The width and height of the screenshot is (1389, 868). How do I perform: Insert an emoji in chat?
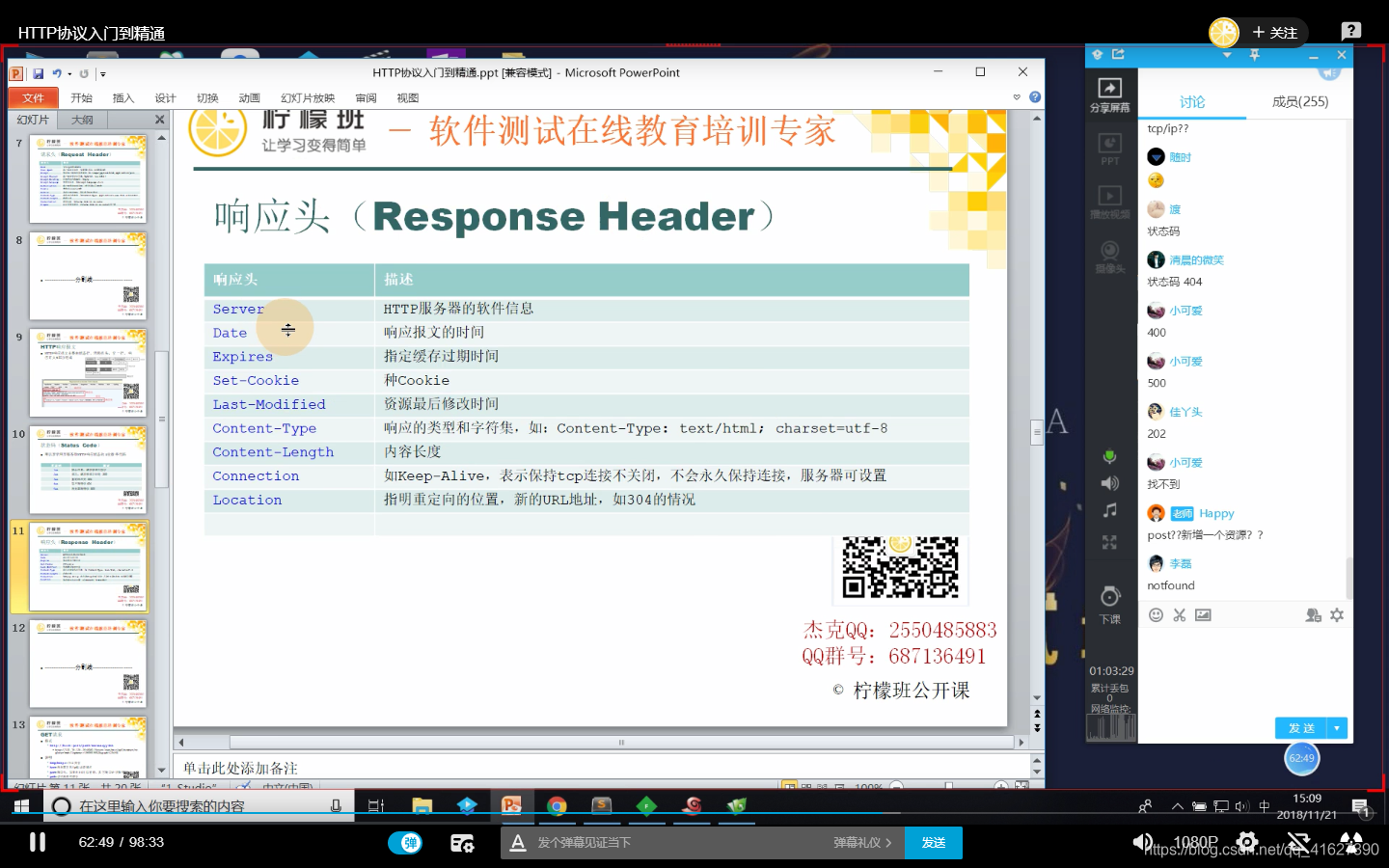pyautogui.click(x=1156, y=615)
